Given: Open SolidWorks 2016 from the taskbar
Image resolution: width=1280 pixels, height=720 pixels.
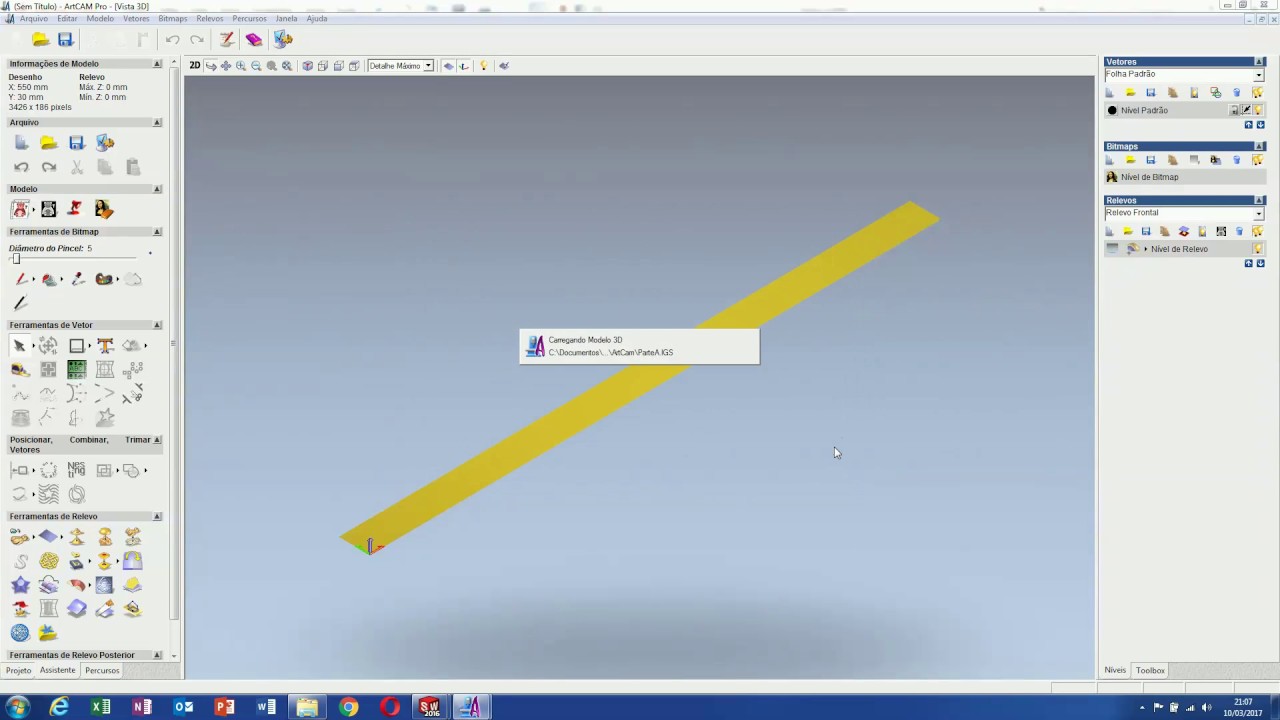Looking at the screenshot, I should 429,707.
